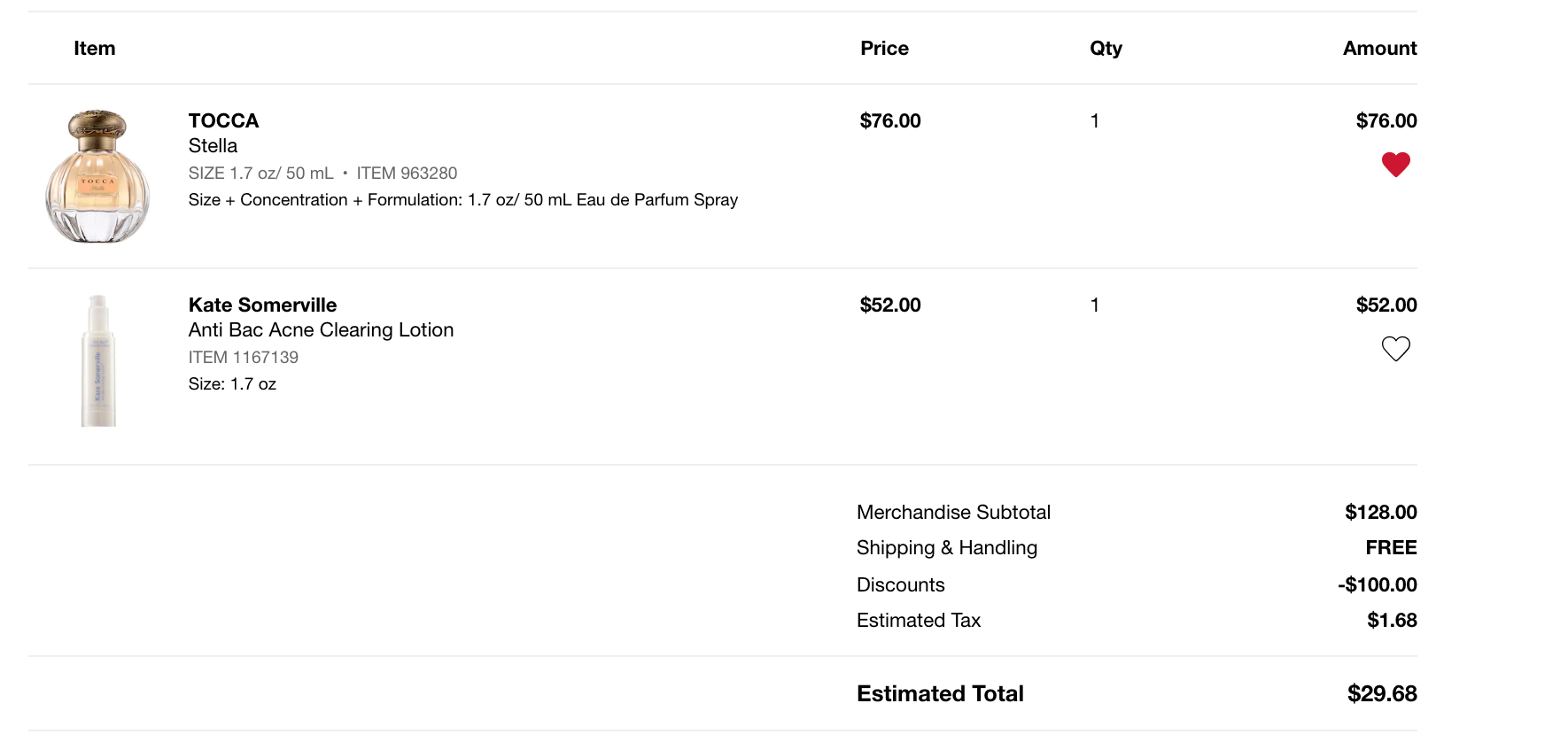
Task: Click the Price column header
Action: pos(884,48)
